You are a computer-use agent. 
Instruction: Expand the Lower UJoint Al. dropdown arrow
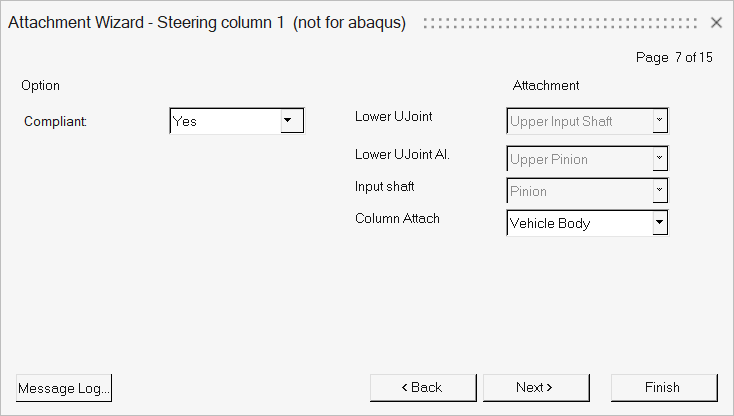point(659,159)
